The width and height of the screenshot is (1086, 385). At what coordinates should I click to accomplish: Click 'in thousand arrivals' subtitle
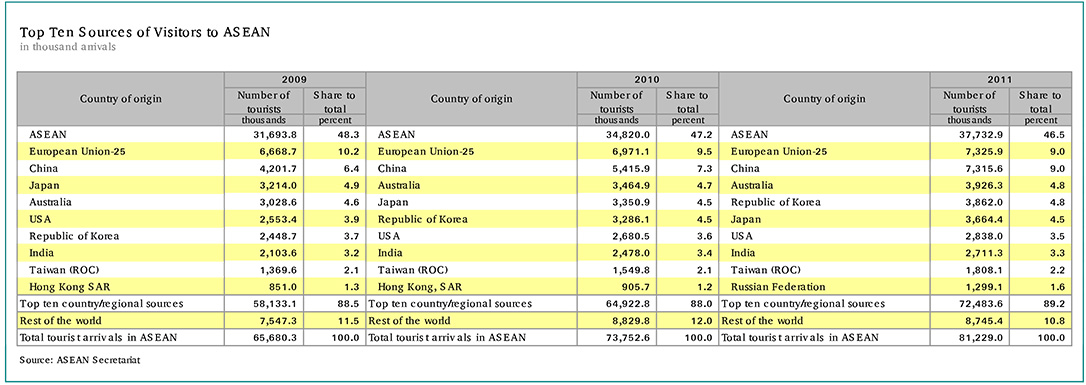pos(67,47)
